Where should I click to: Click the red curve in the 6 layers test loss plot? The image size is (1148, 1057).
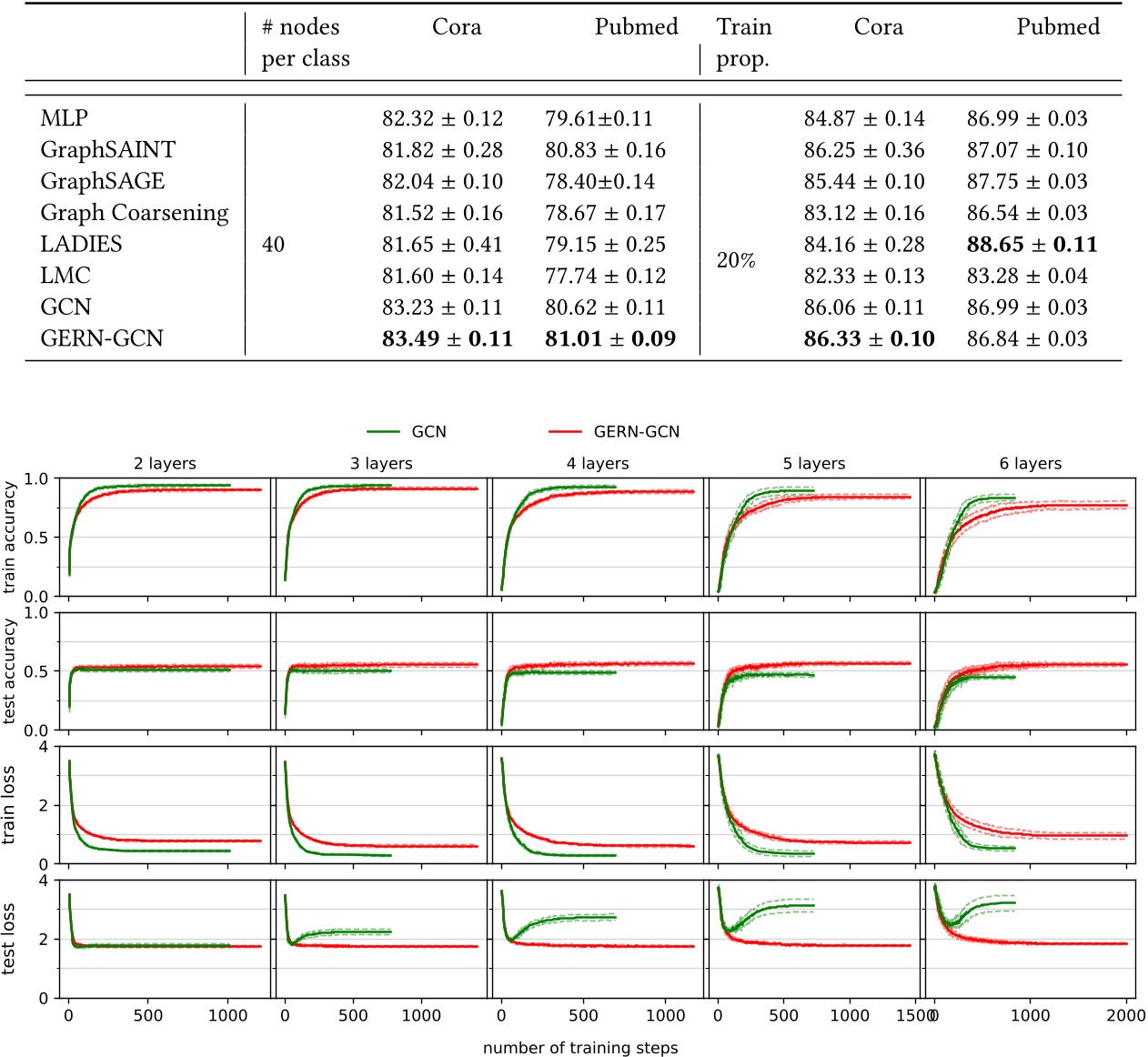(x=1046, y=944)
